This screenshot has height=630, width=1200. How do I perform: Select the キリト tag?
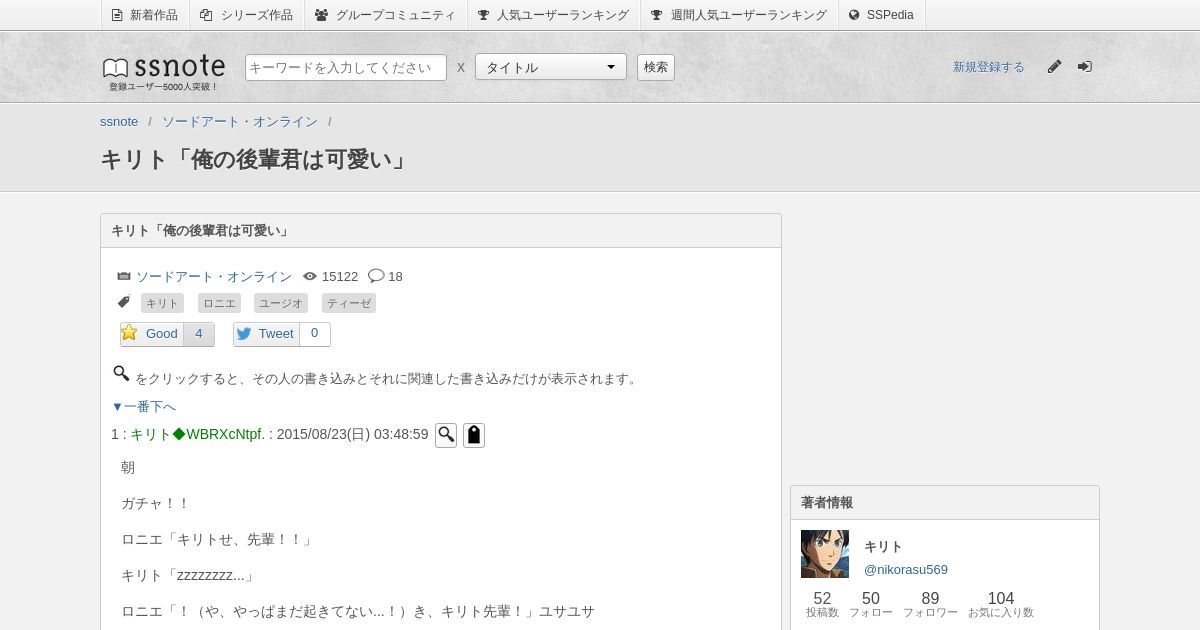pos(162,303)
